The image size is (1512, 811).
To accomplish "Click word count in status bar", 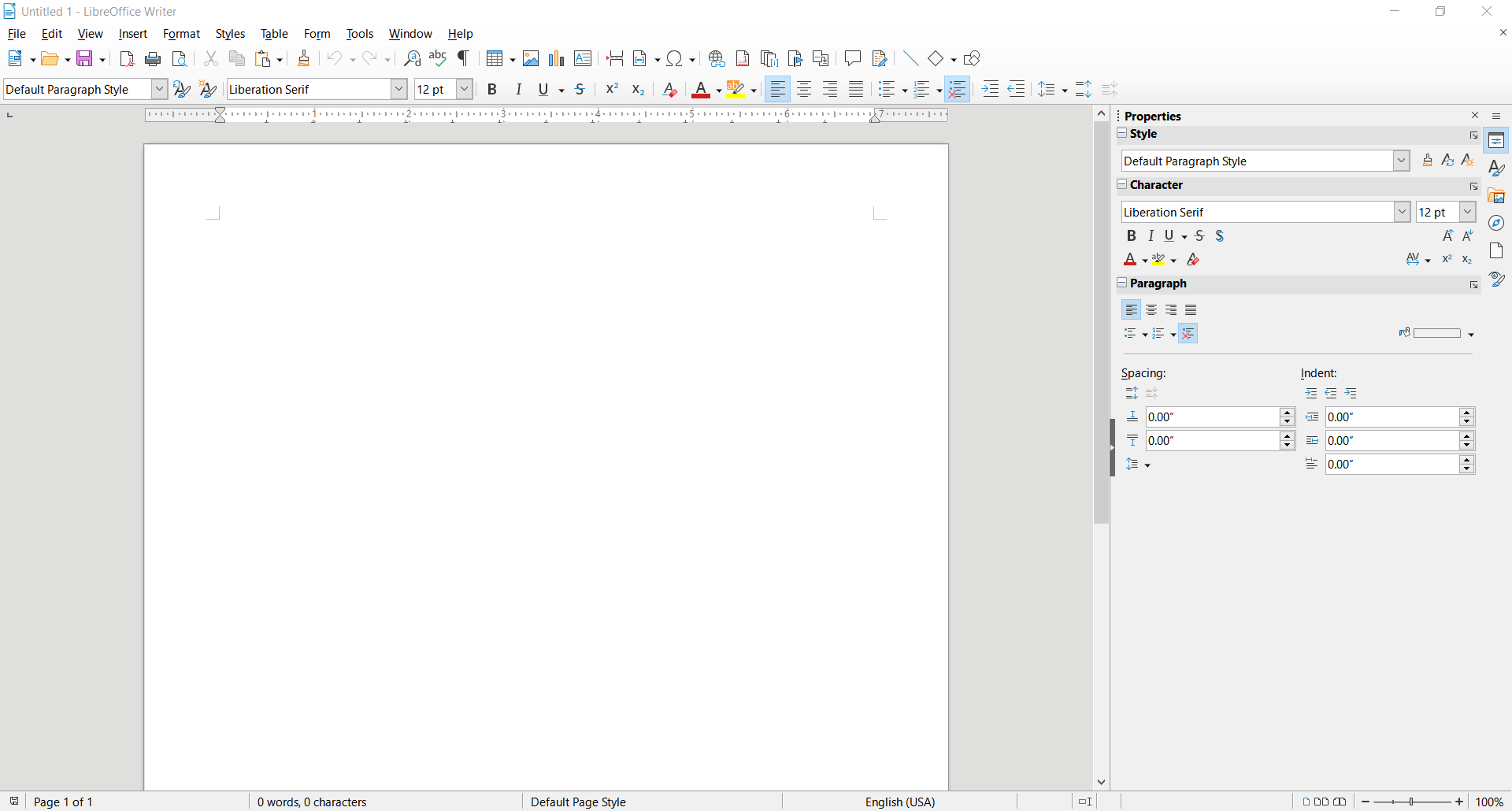I will [312, 802].
